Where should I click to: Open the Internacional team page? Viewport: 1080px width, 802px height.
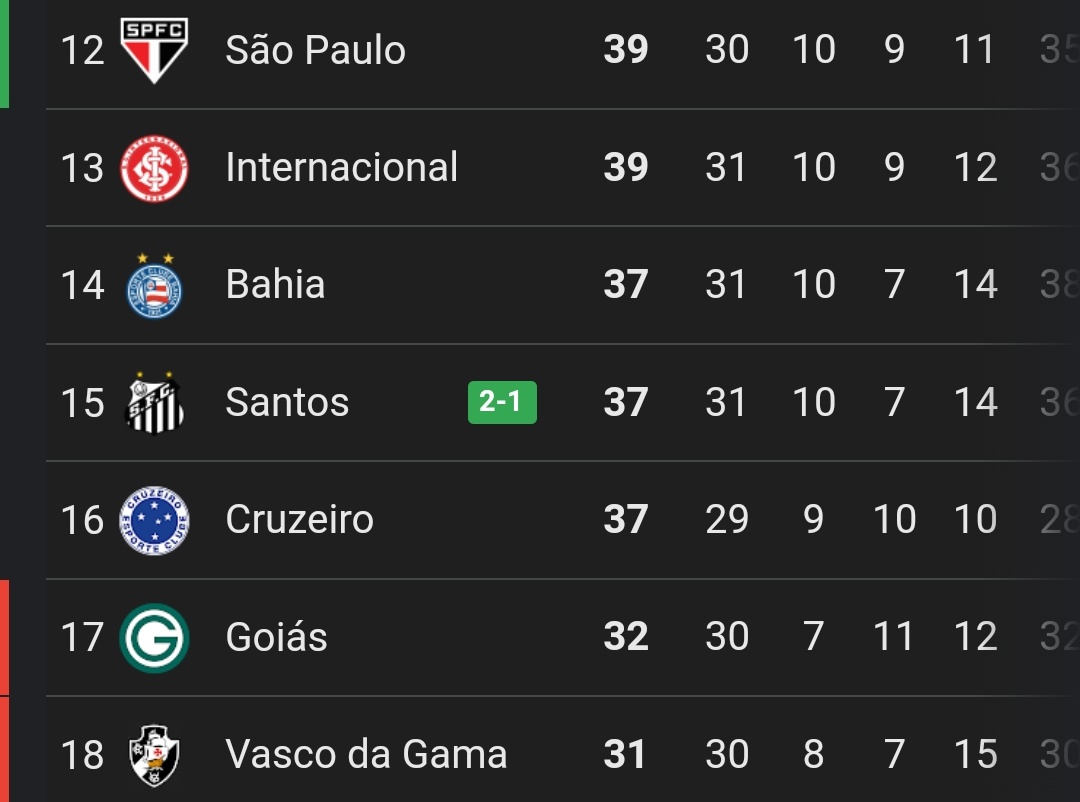point(341,168)
